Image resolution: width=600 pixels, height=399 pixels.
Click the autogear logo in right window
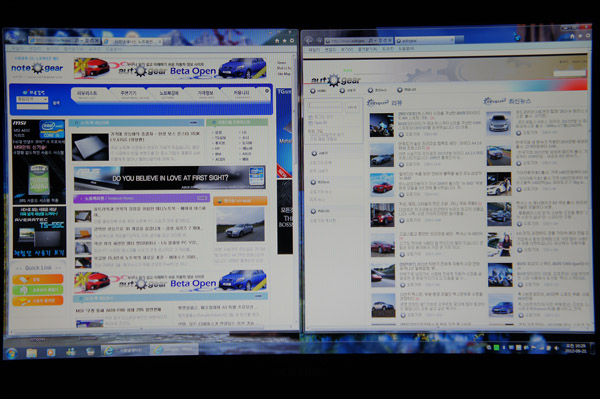[335, 80]
